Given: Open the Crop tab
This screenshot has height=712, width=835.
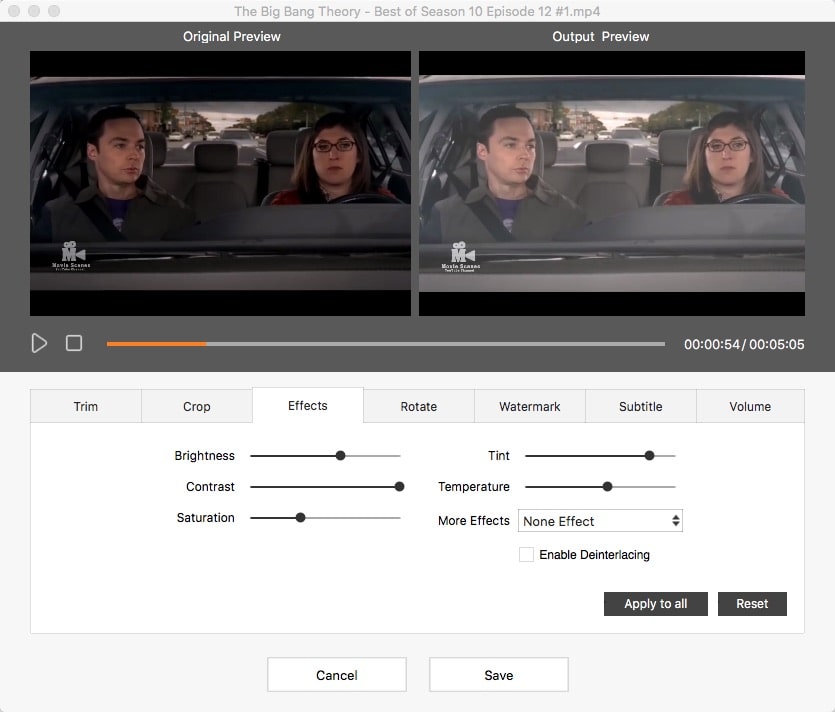Looking at the screenshot, I should click(x=197, y=406).
